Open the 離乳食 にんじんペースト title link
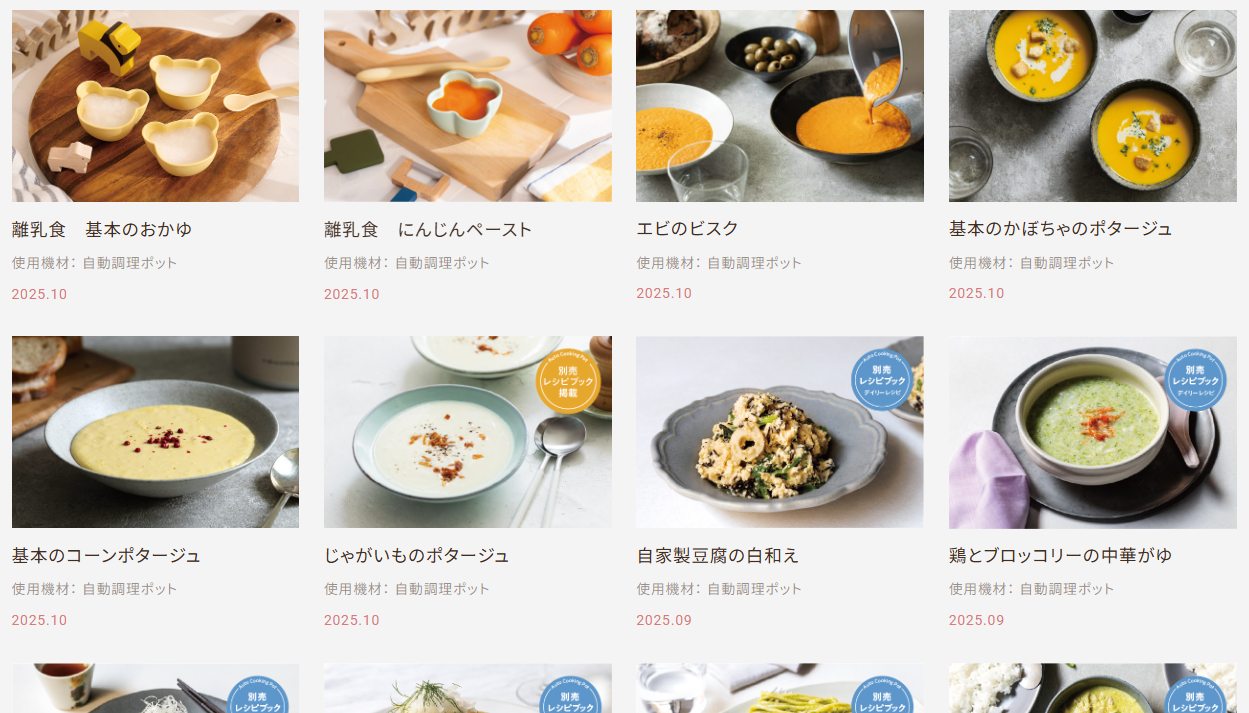The width and height of the screenshot is (1249, 713). pyautogui.click(x=428, y=230)
